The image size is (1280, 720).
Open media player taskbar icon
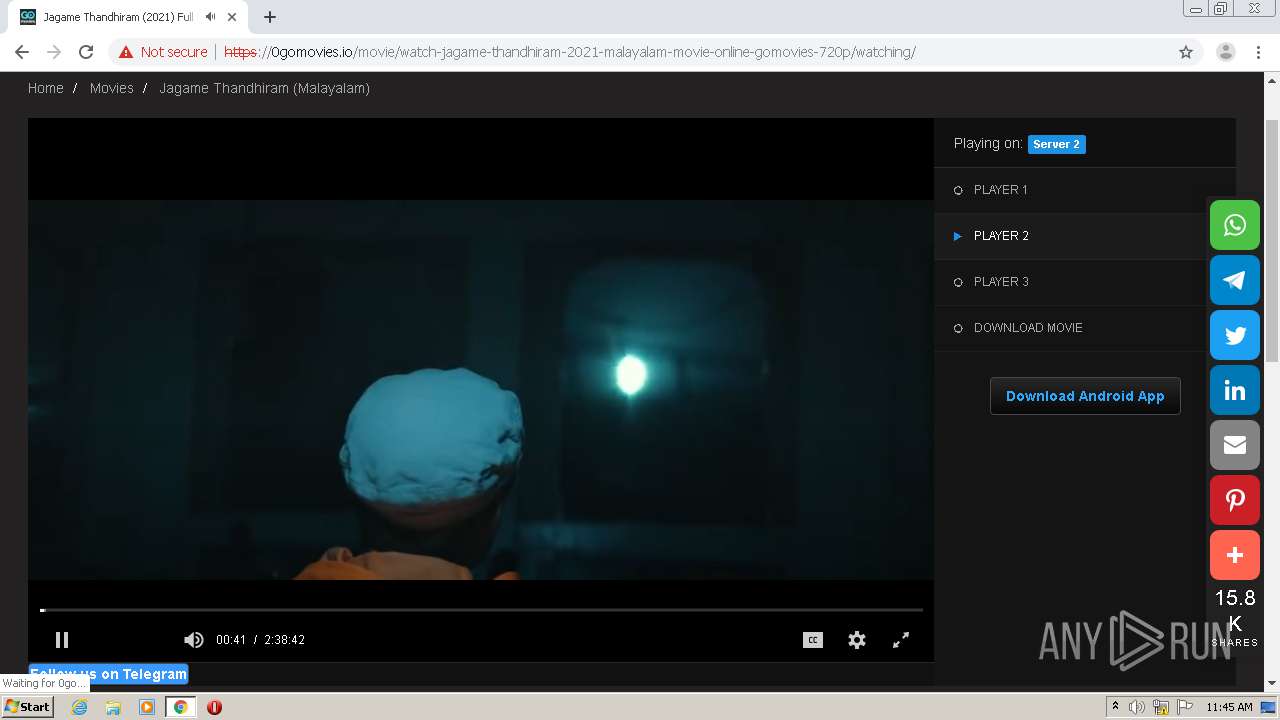147,707
